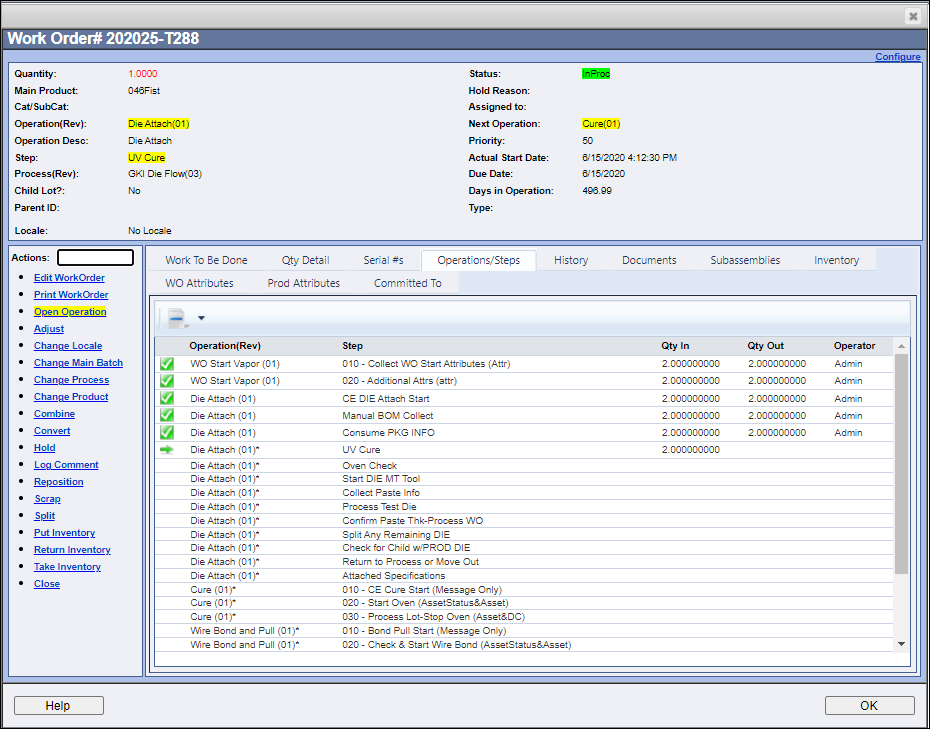
Task: Open the Configure link at top right
Action: point(897,56)
